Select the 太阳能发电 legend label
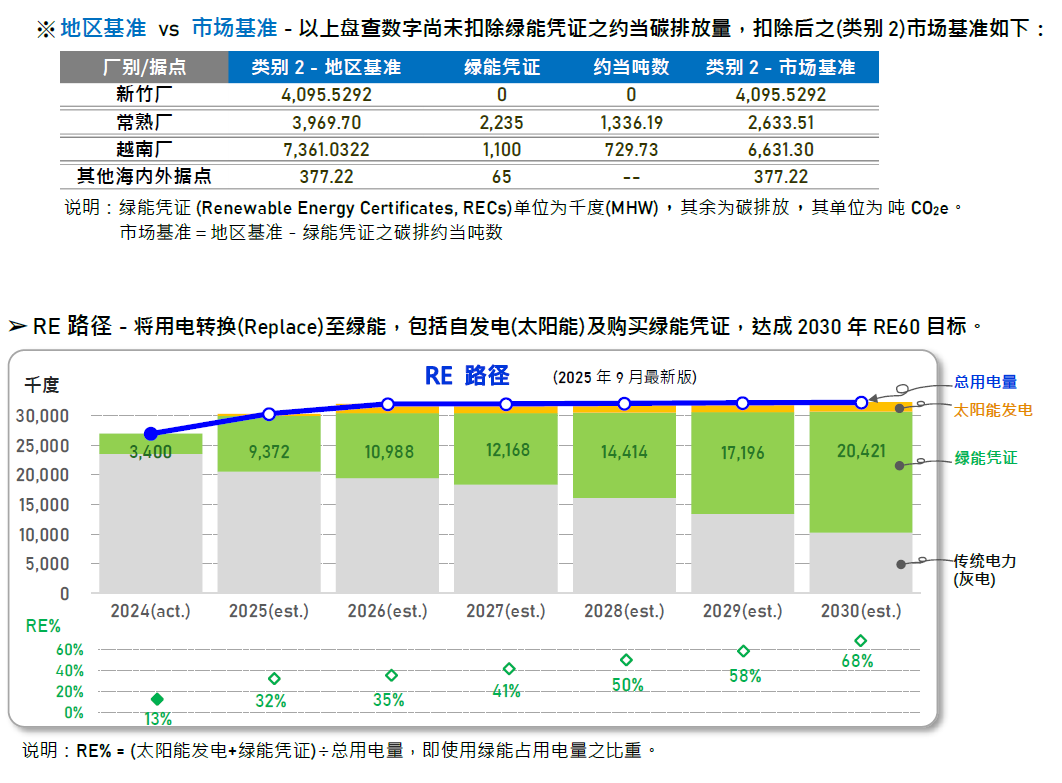This screenshot has height=783, width=1062. coord(992,409)
